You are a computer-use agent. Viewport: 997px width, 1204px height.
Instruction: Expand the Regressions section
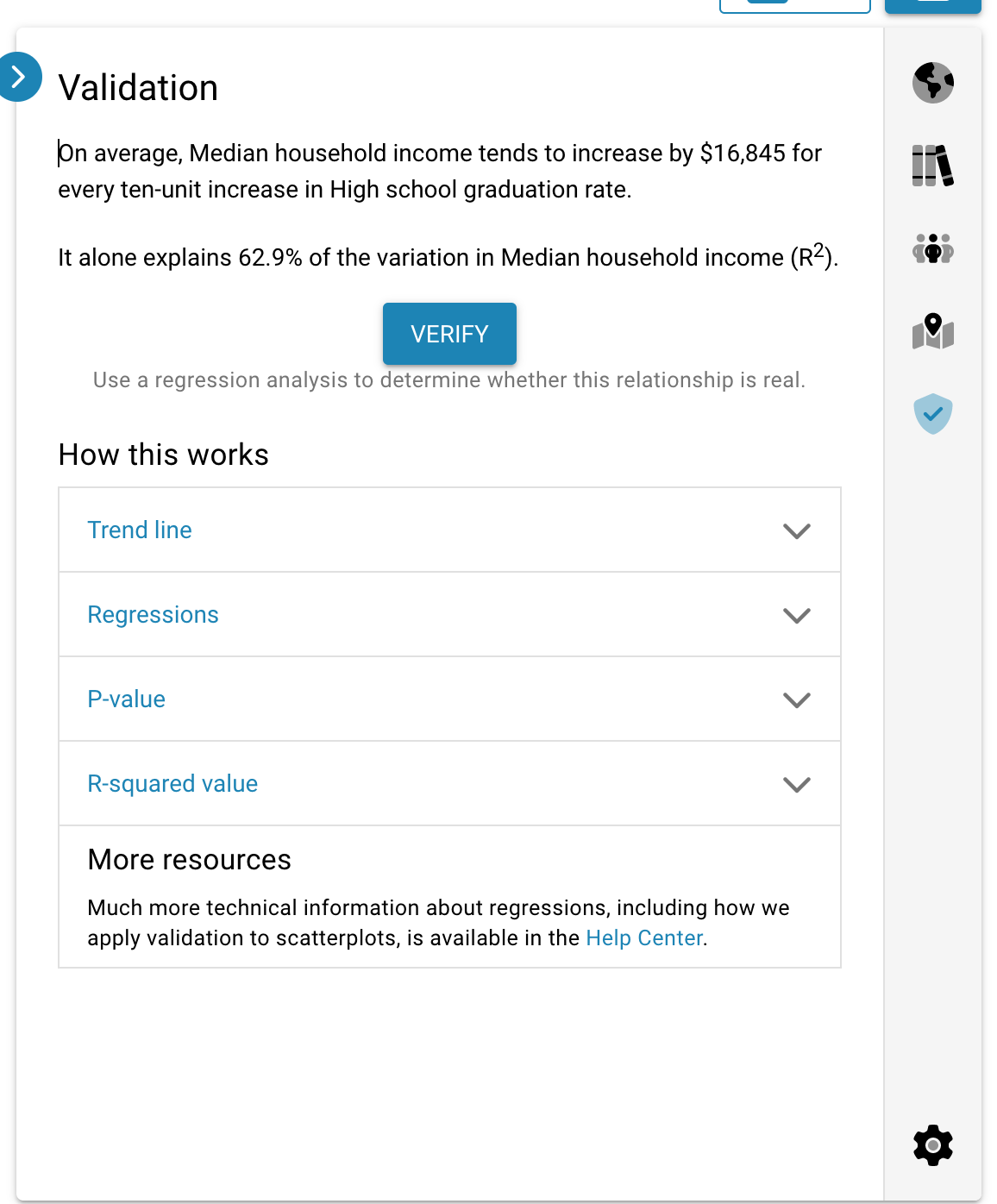click(154, 614)
